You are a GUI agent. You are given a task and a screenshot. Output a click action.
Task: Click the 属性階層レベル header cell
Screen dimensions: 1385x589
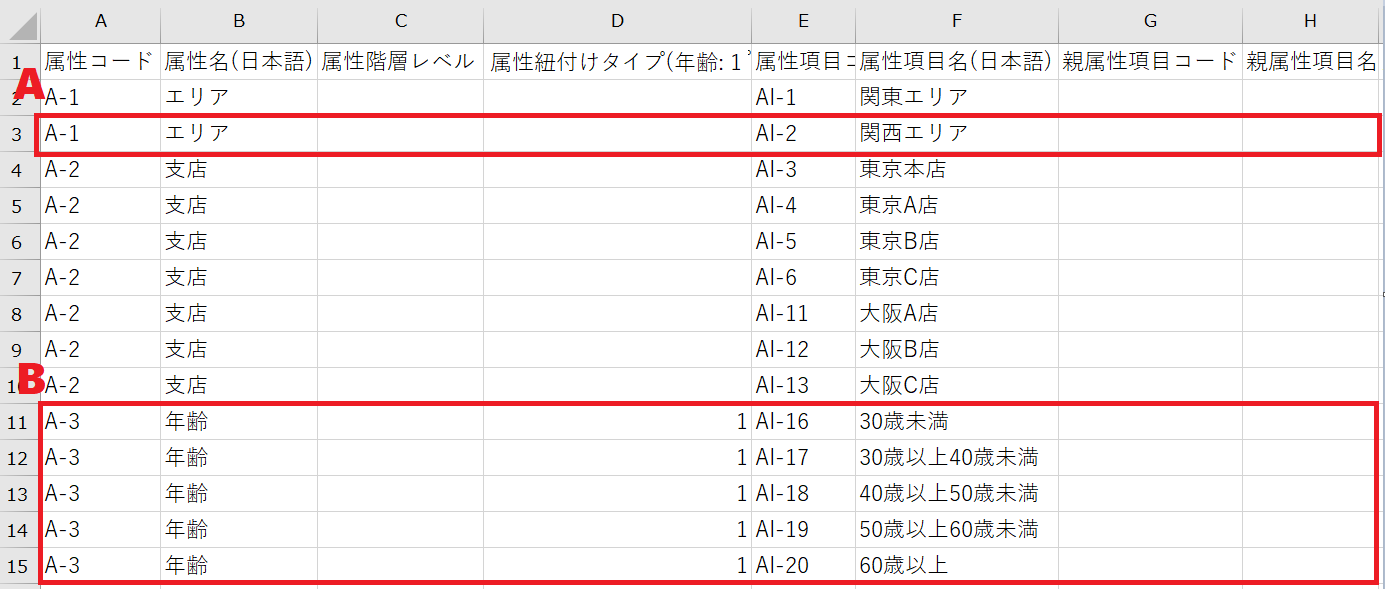tap(399, 62)
